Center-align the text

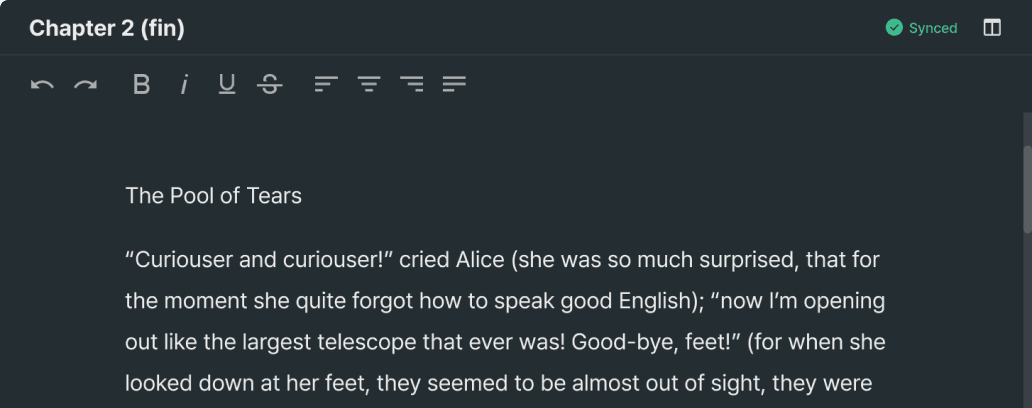click(x=369, y=85)
